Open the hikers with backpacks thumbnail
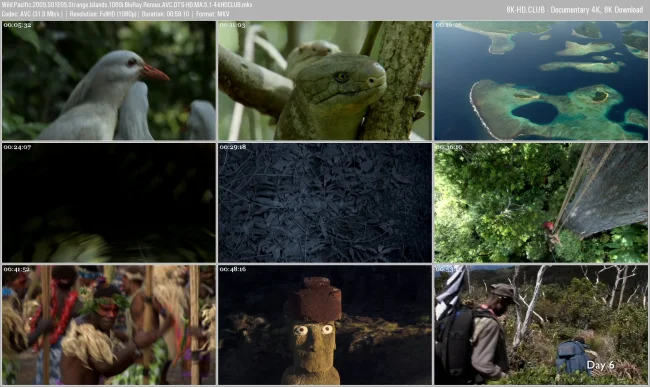650x387 pixels. tap(541, 325)
